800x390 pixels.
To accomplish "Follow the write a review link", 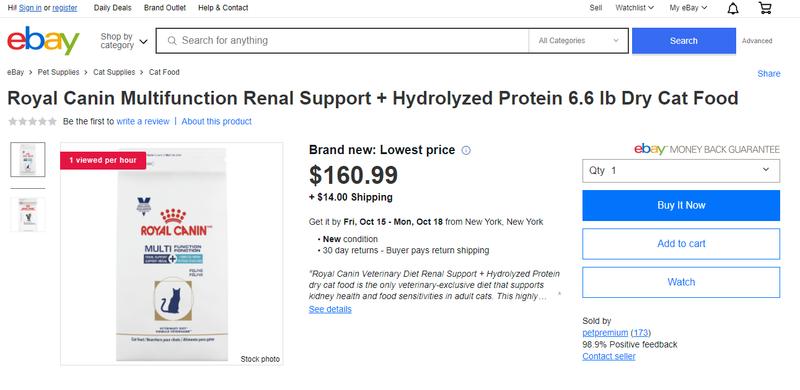I will pyautogui.click(x=143, y=121).
